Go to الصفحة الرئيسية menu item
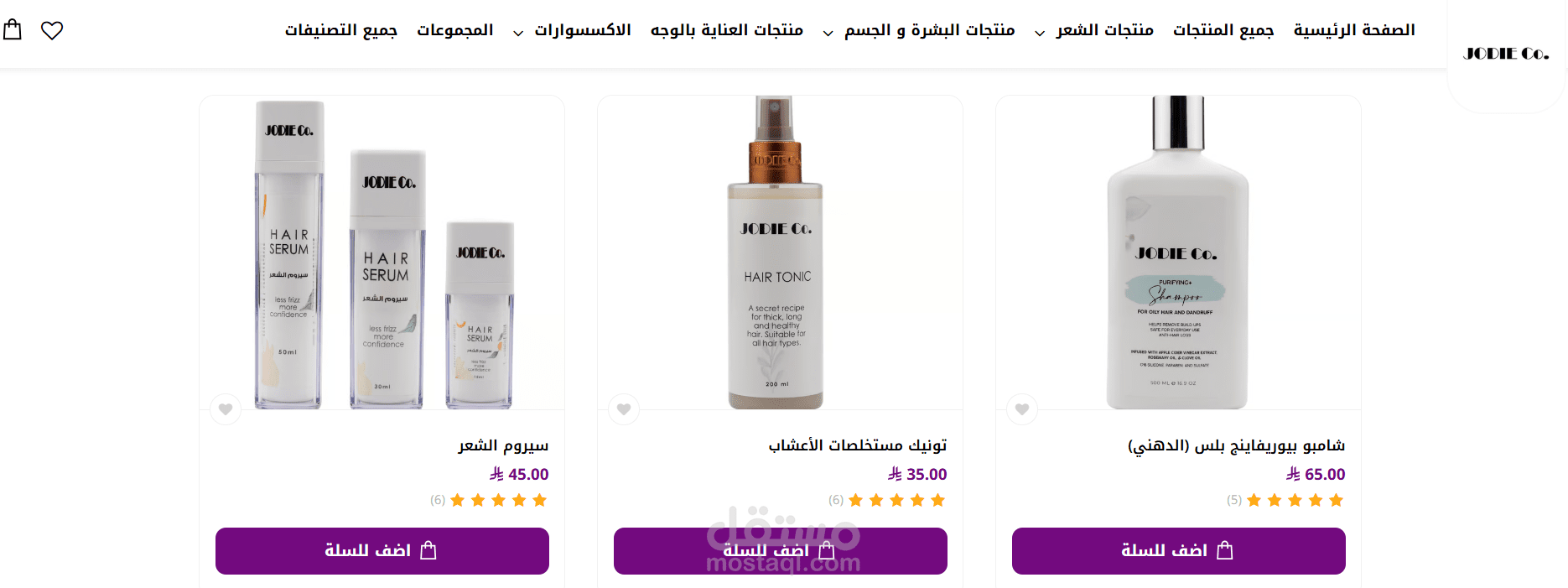 1354,30
